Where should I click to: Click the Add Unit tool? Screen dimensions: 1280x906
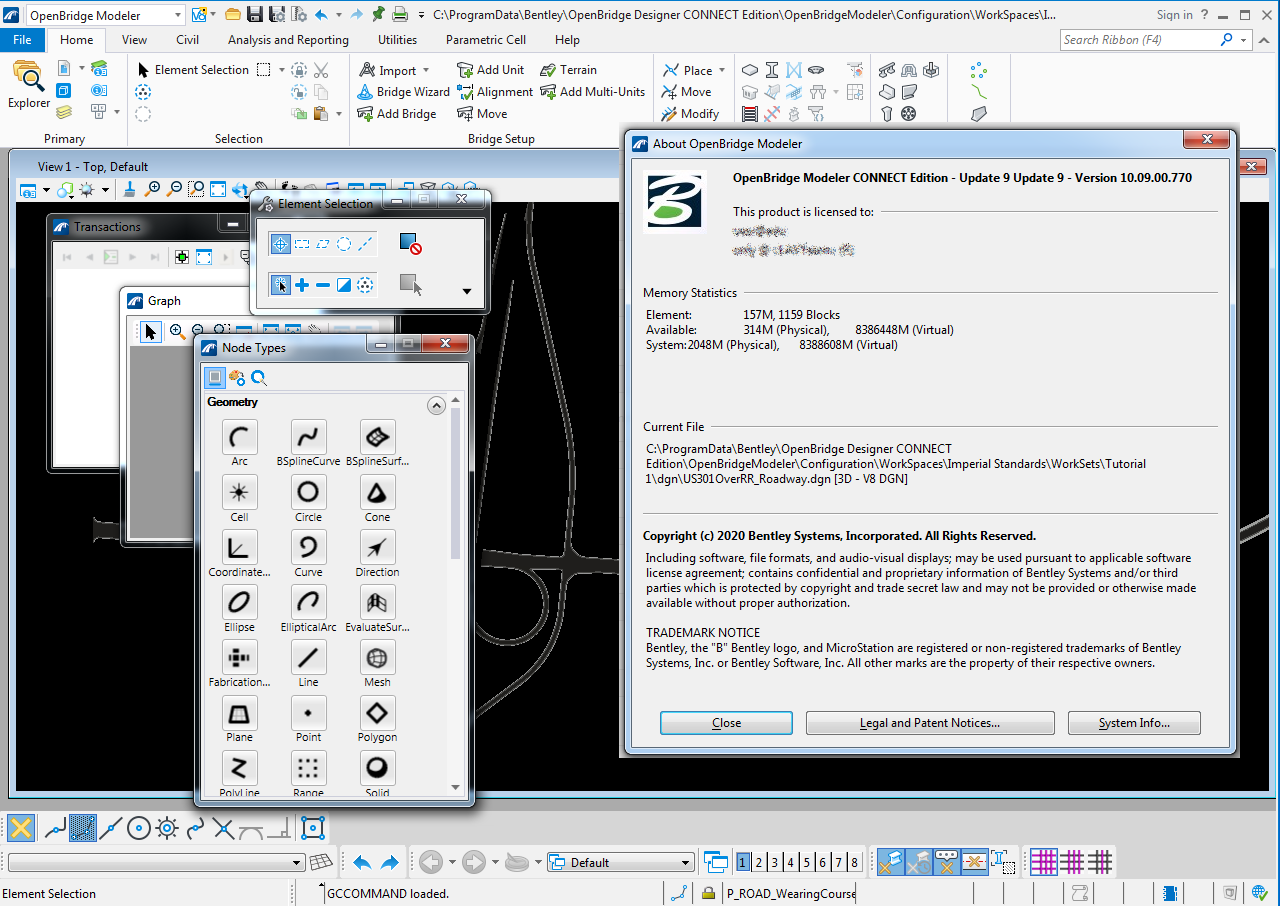[x=491, y=70]
